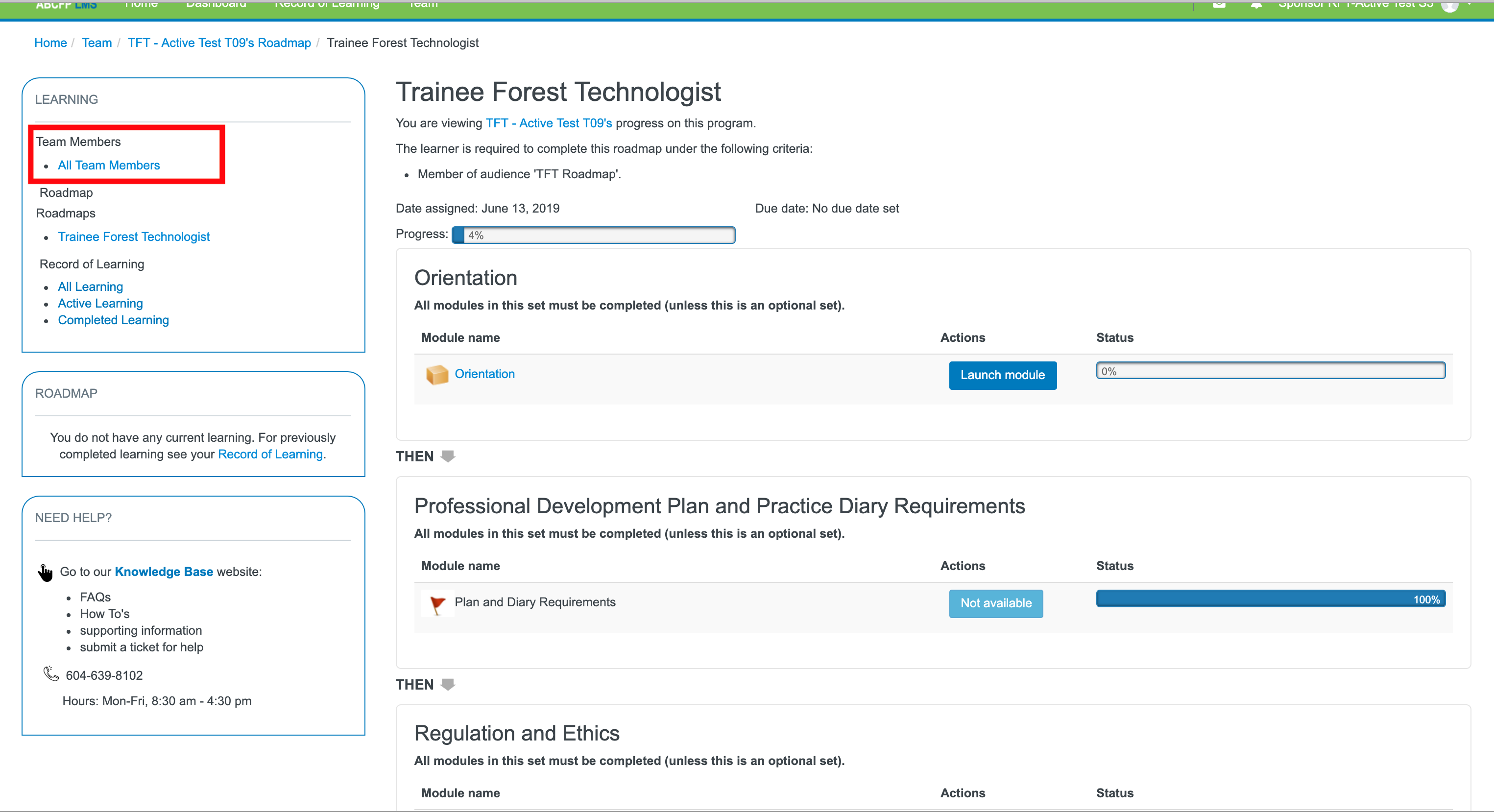1494x812 pixels.
Task: Open TFT - Active Test T09's Roadmap breadcrumb
Action: pos(219,43)
